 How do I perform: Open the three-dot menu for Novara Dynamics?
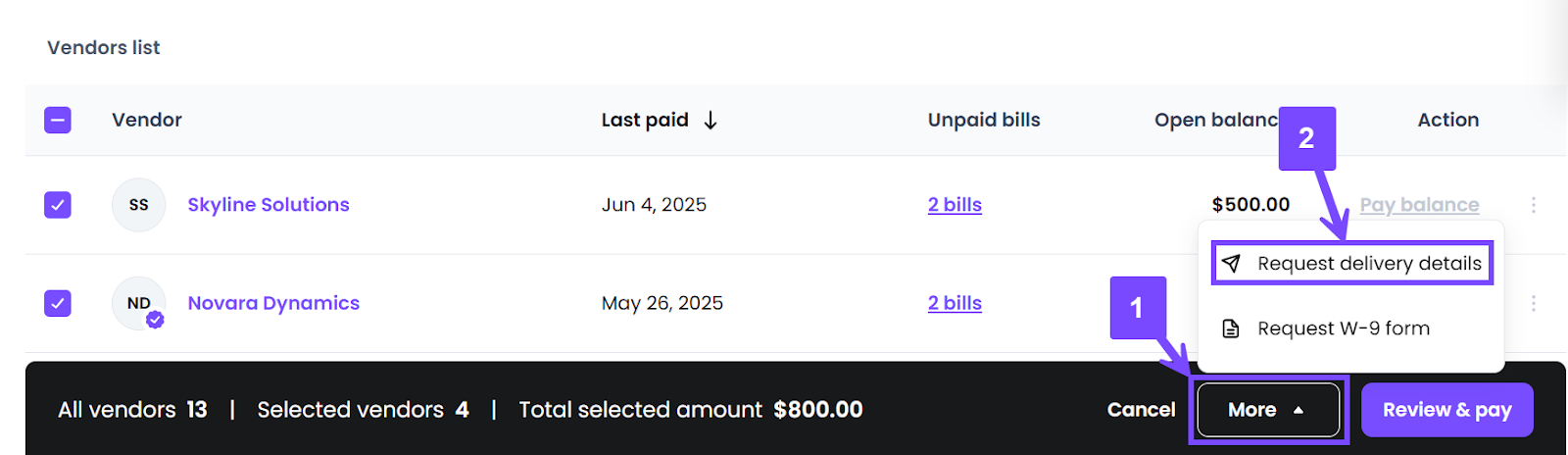click(x=1534, y=303)
